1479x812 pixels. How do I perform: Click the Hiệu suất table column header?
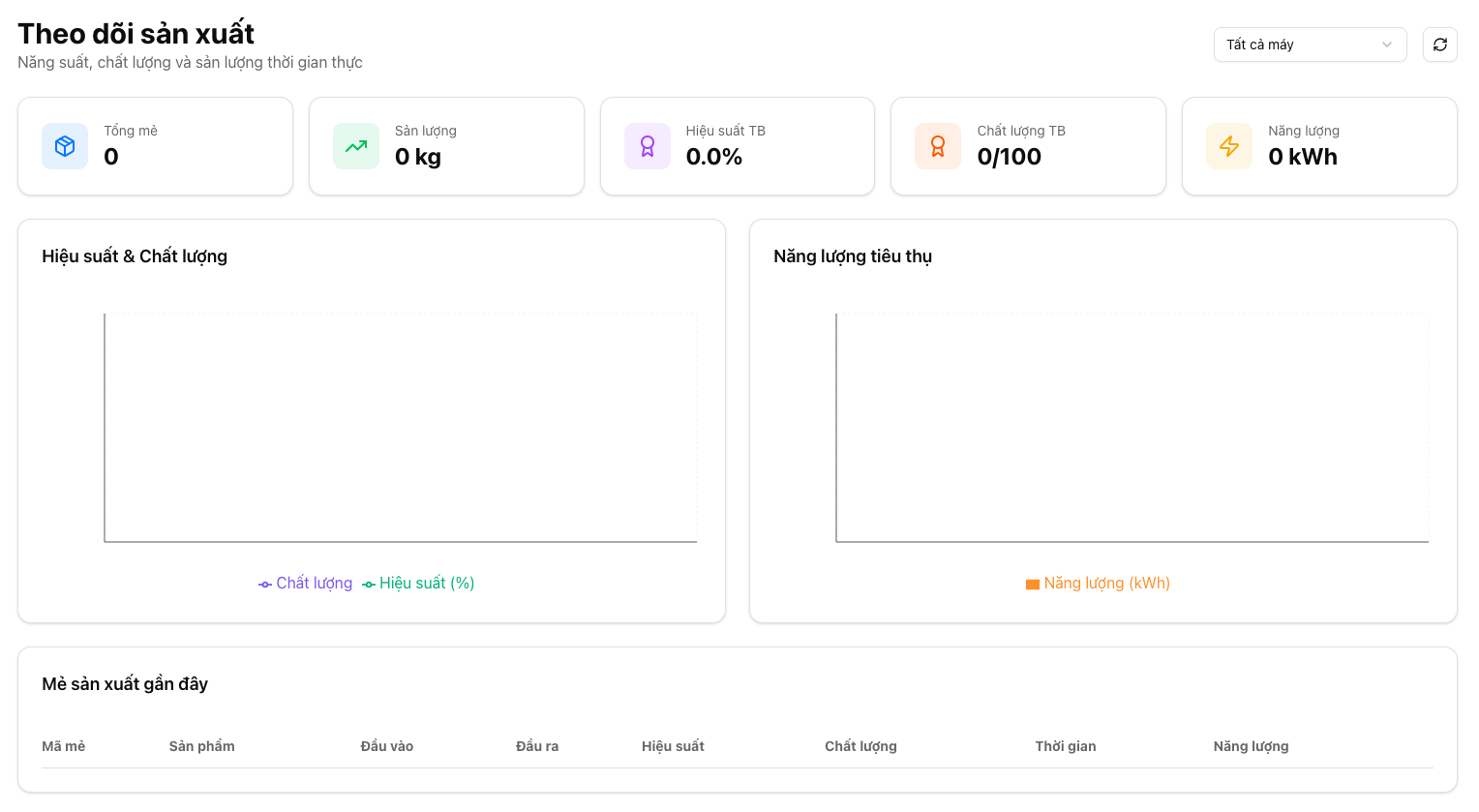coord(673,746)
